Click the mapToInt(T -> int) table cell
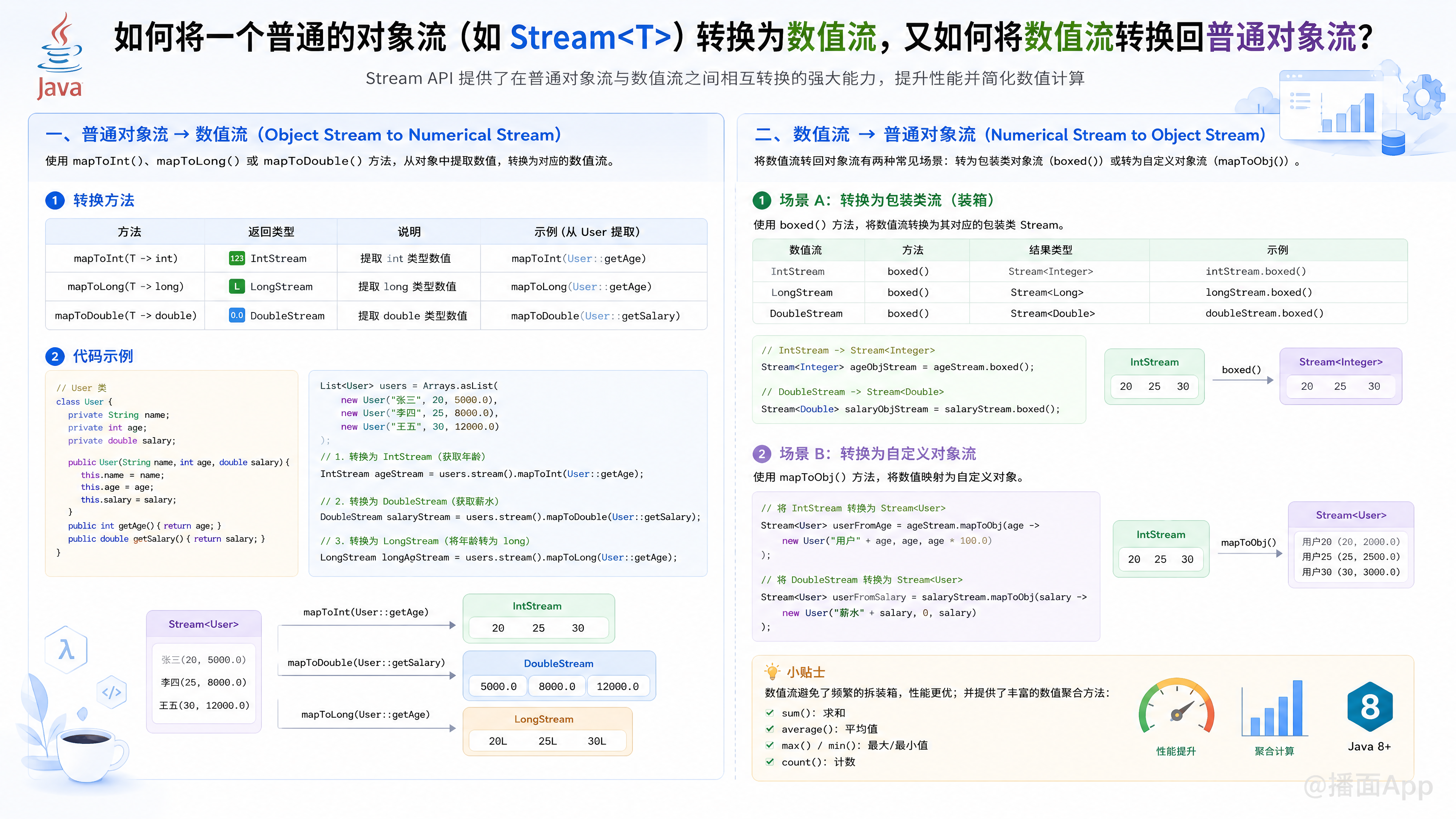 (x=126, y=258)
